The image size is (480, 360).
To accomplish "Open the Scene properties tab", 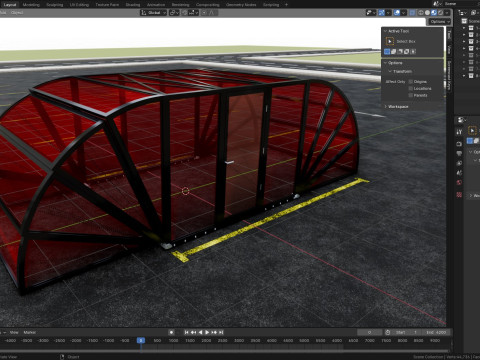I will point(459,173).
